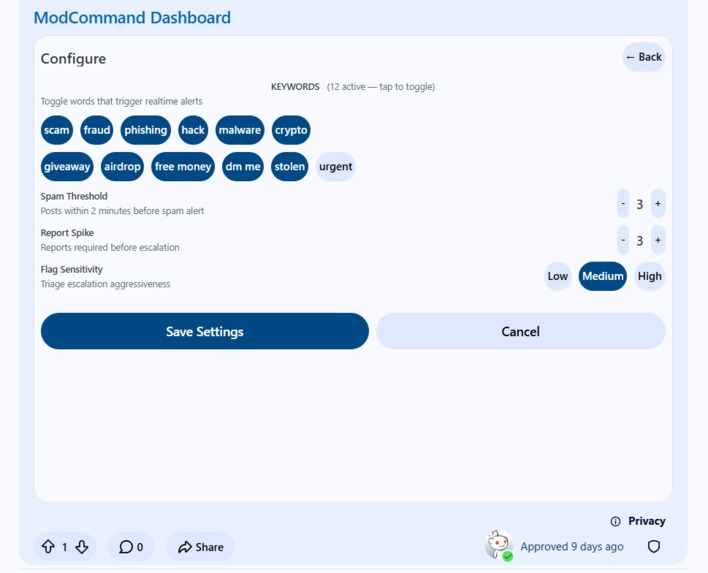Viewport: 708px width, 573px height.
Task: Click the comment count 0
Action: [x=140, y=547]
